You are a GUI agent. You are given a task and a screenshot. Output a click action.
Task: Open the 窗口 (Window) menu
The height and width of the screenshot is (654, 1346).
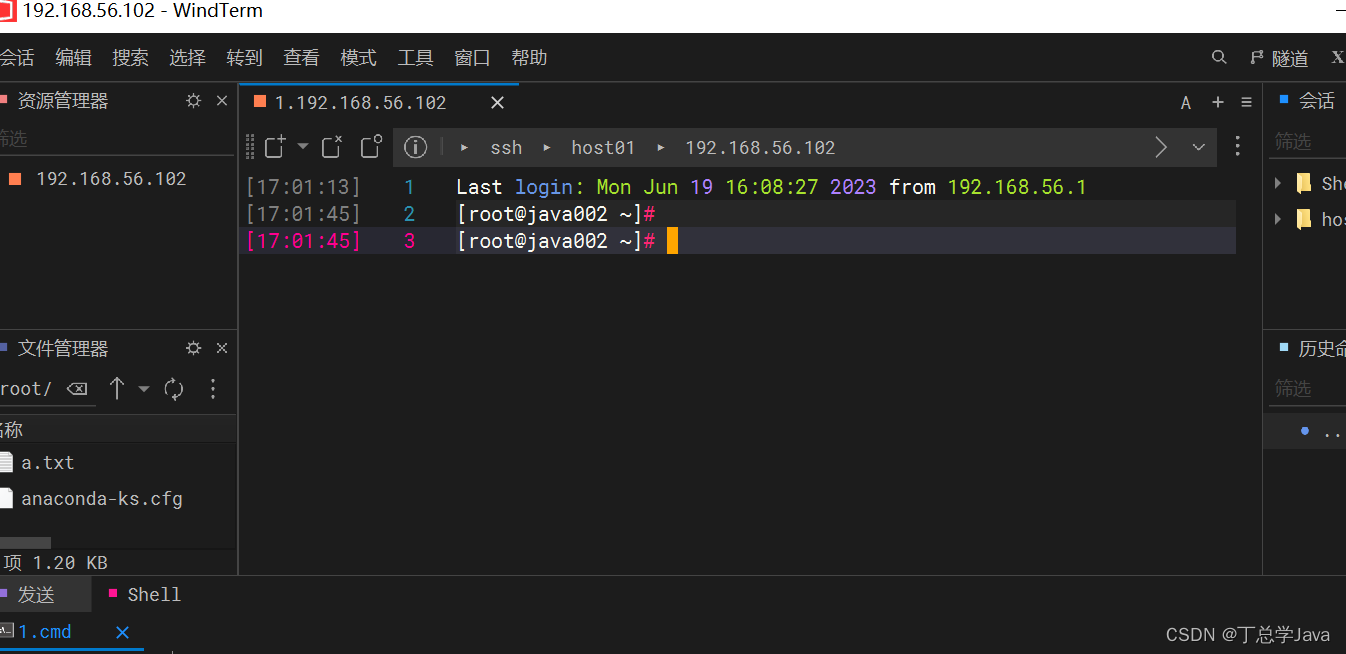[472, 58]
